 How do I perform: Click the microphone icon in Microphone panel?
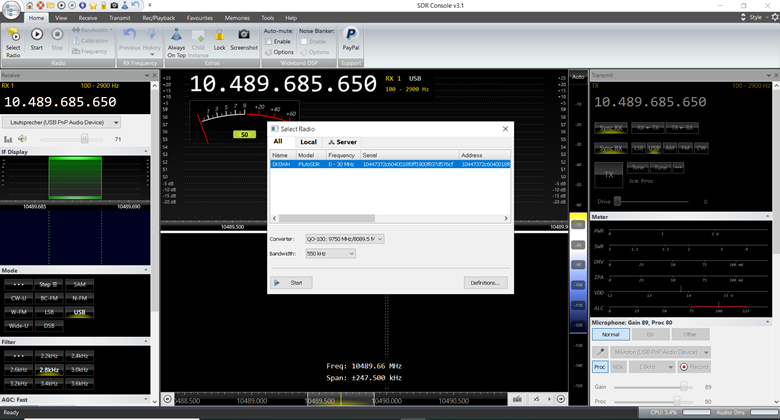click(x=600, y=352)
